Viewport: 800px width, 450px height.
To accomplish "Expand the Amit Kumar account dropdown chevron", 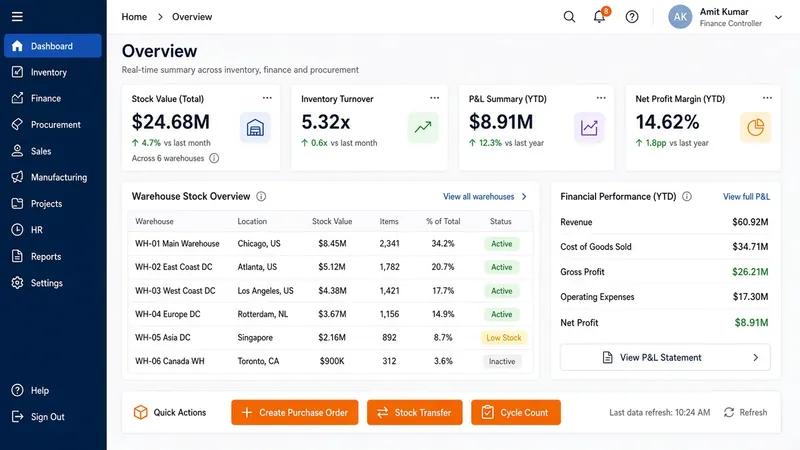I will click(778, 17).
